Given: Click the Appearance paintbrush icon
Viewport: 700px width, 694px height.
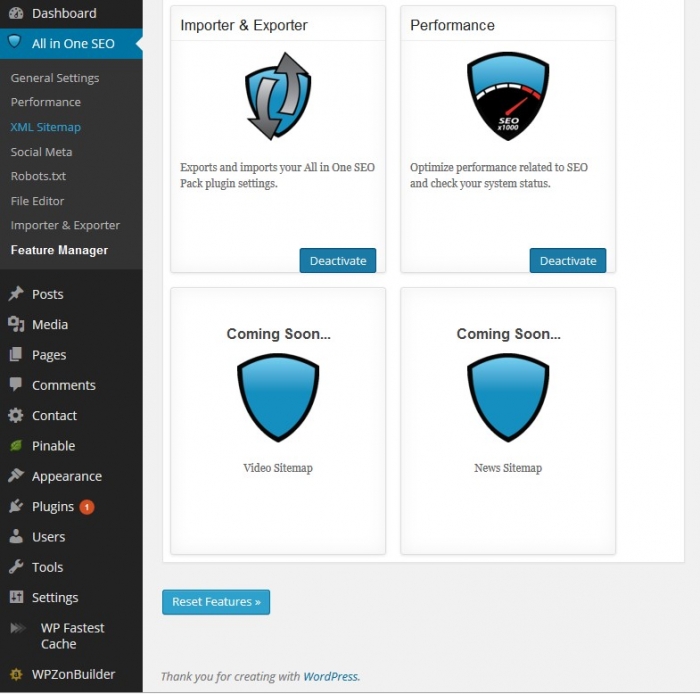Looking at the screenshot, I should (16, 476).
